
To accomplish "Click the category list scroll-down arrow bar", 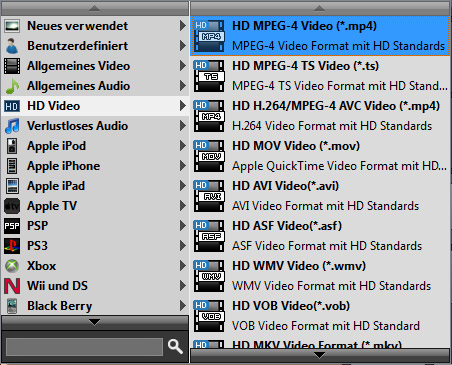I will (95, 323).
